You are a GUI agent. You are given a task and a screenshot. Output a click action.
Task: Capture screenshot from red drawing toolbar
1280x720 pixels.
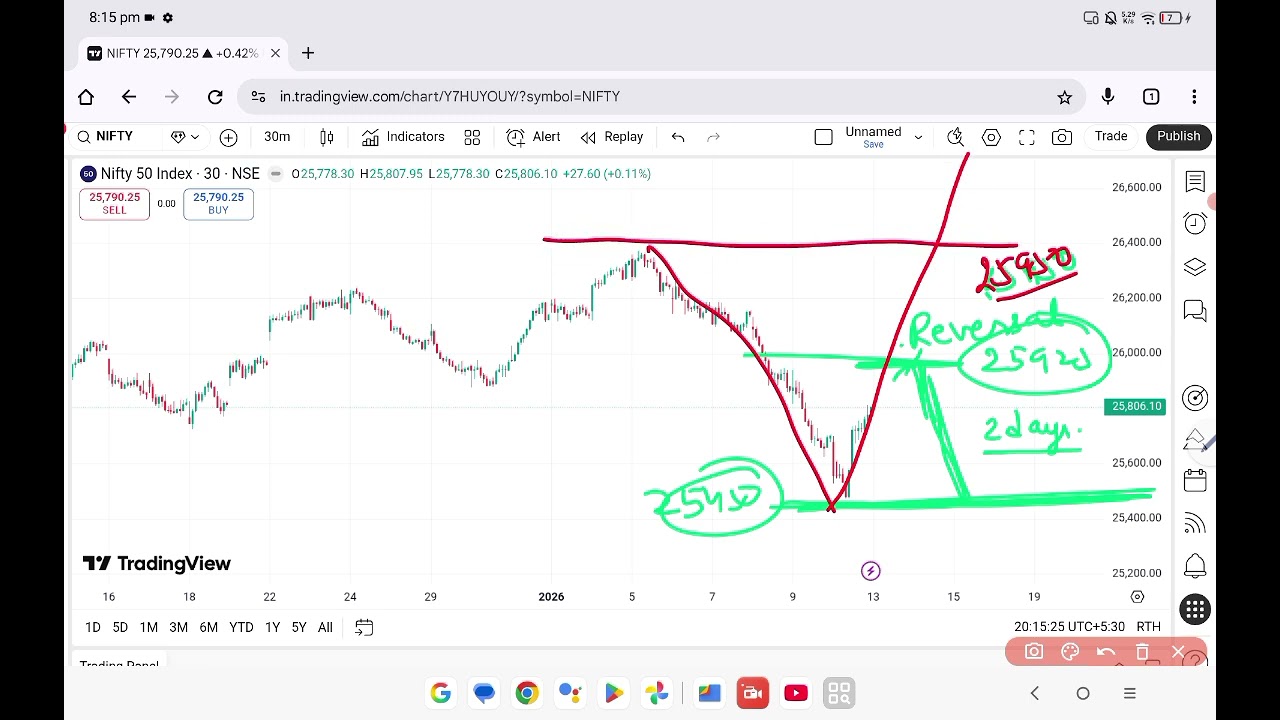1034,653
